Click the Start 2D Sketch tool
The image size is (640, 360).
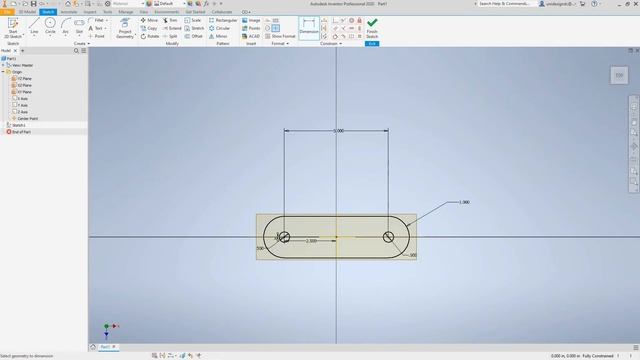[x=13, y=28]
